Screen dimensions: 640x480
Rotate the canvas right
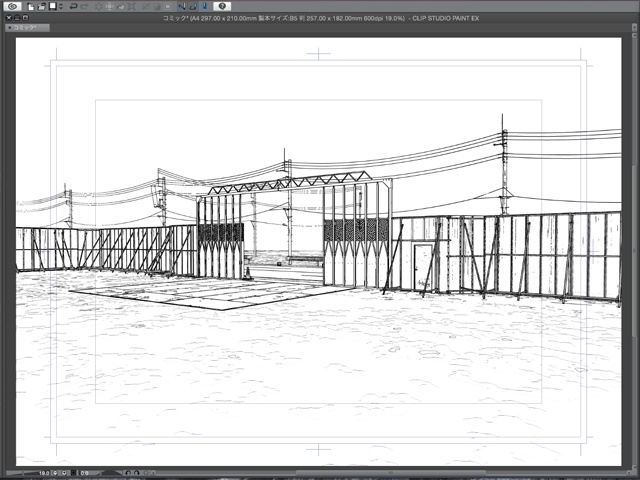pos(136,473)
